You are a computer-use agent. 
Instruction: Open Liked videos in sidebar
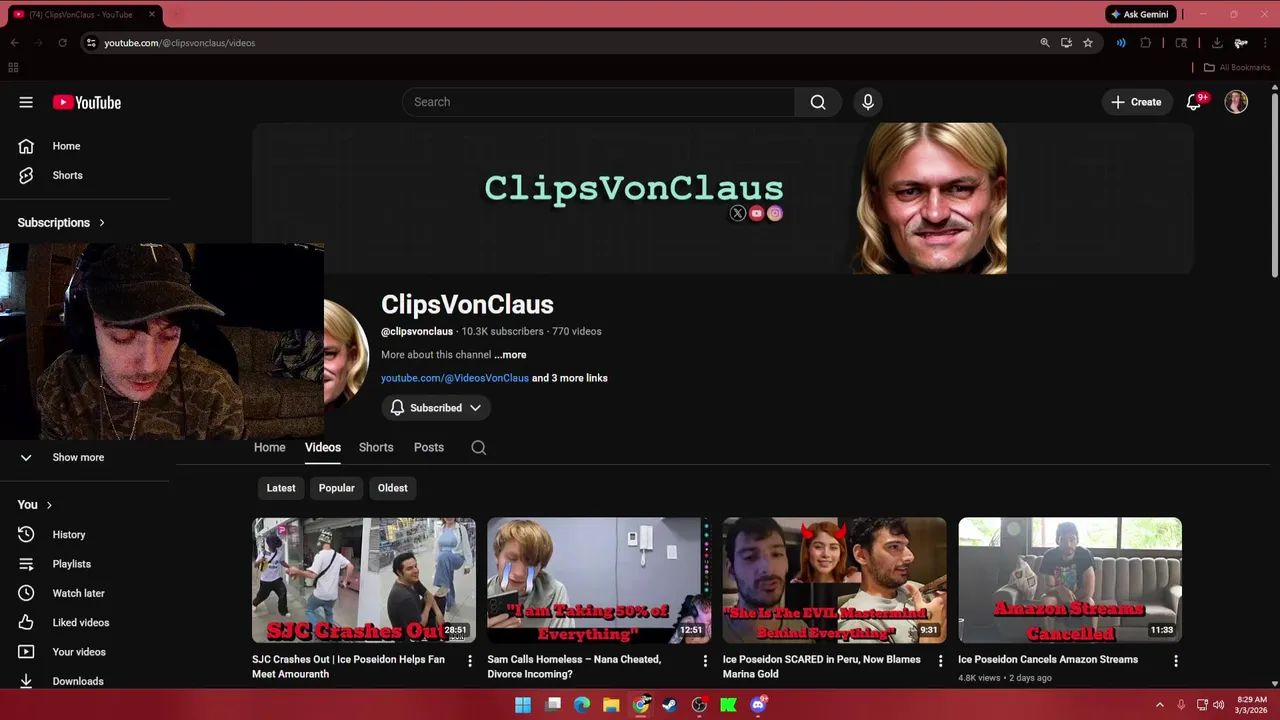point(80,622)
